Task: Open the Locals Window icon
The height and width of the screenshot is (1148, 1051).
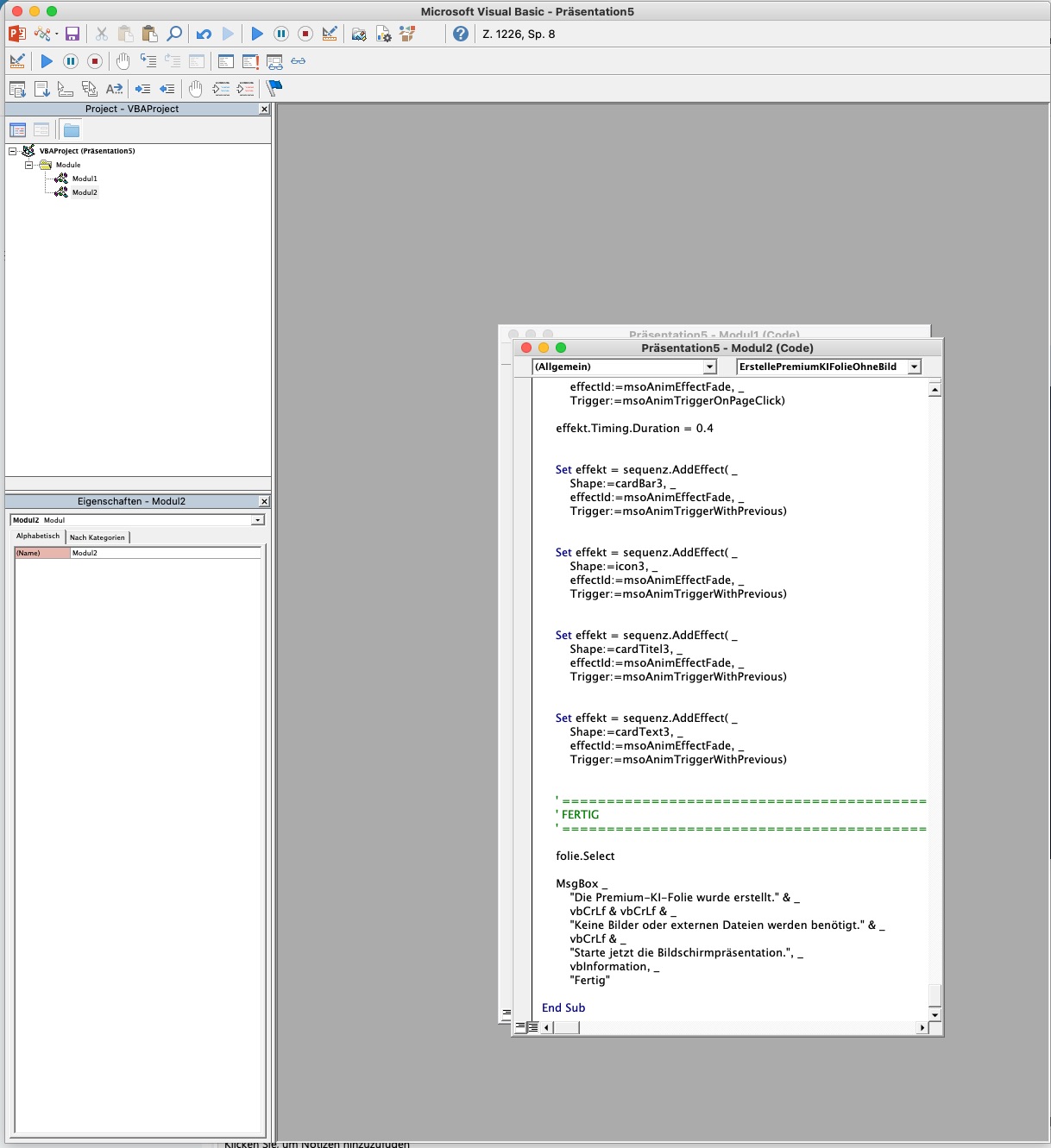Action: point(226,61)
